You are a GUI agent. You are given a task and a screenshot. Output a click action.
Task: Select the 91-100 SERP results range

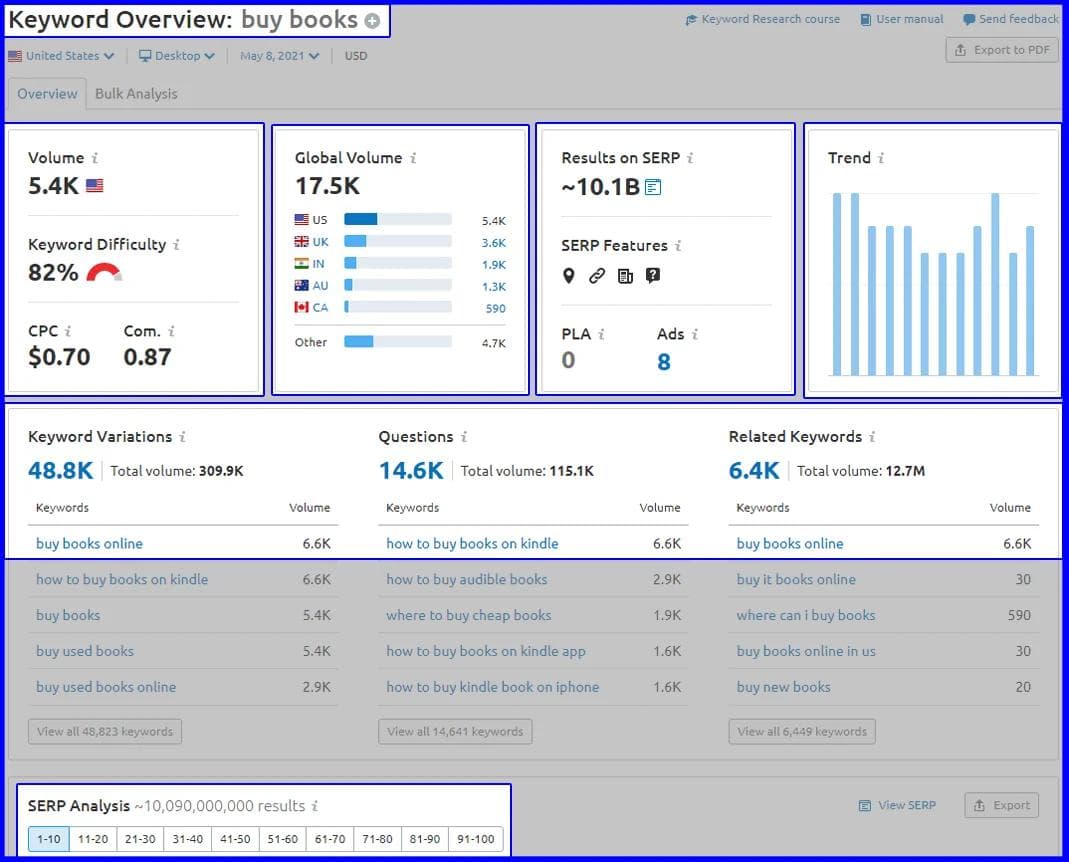point(475,839)
